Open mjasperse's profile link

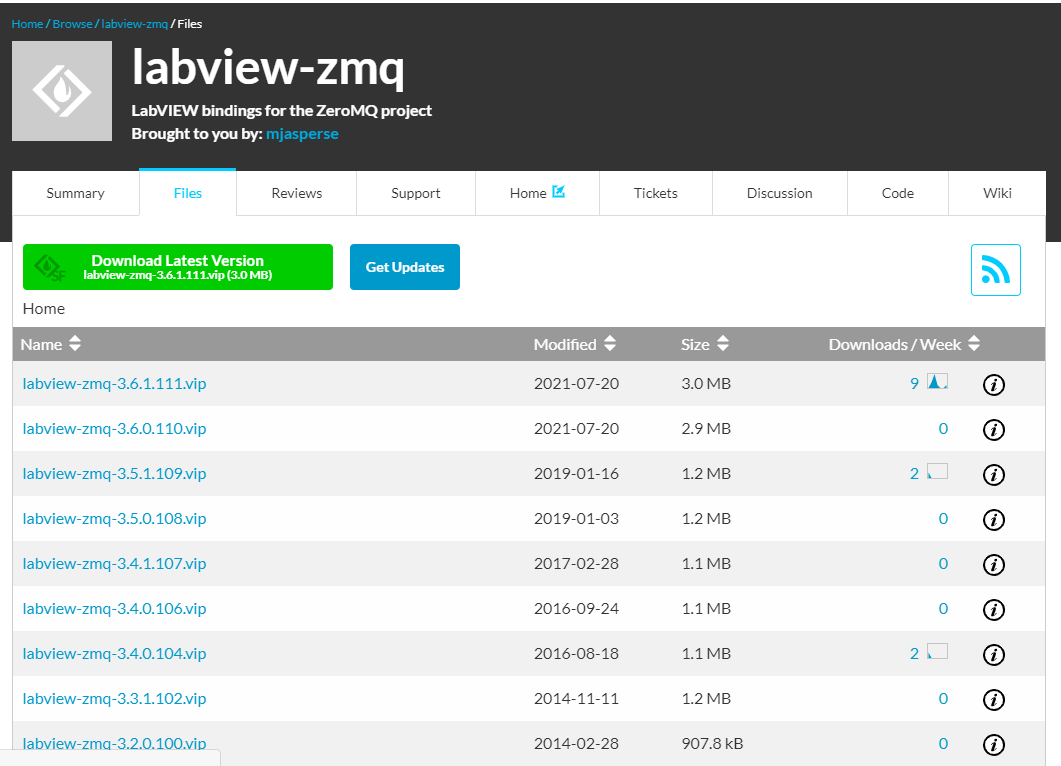coord(302,132)
